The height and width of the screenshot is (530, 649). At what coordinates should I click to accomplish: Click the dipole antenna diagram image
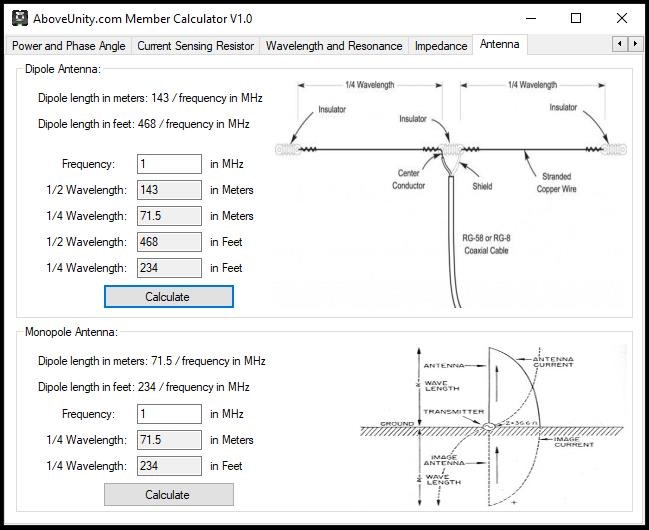coord(451,193)
